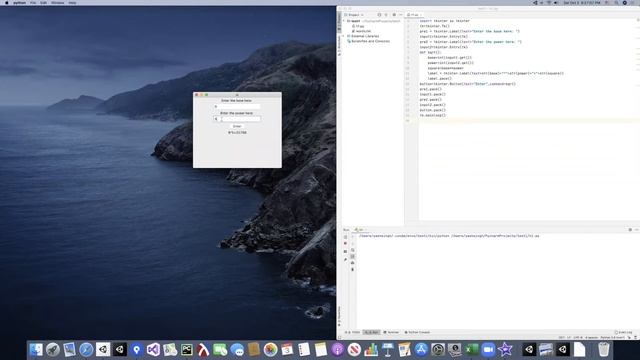Click the Print icon in Run toolbar
Viewport: 640px width, 360px height.
(x=353, y=263)
